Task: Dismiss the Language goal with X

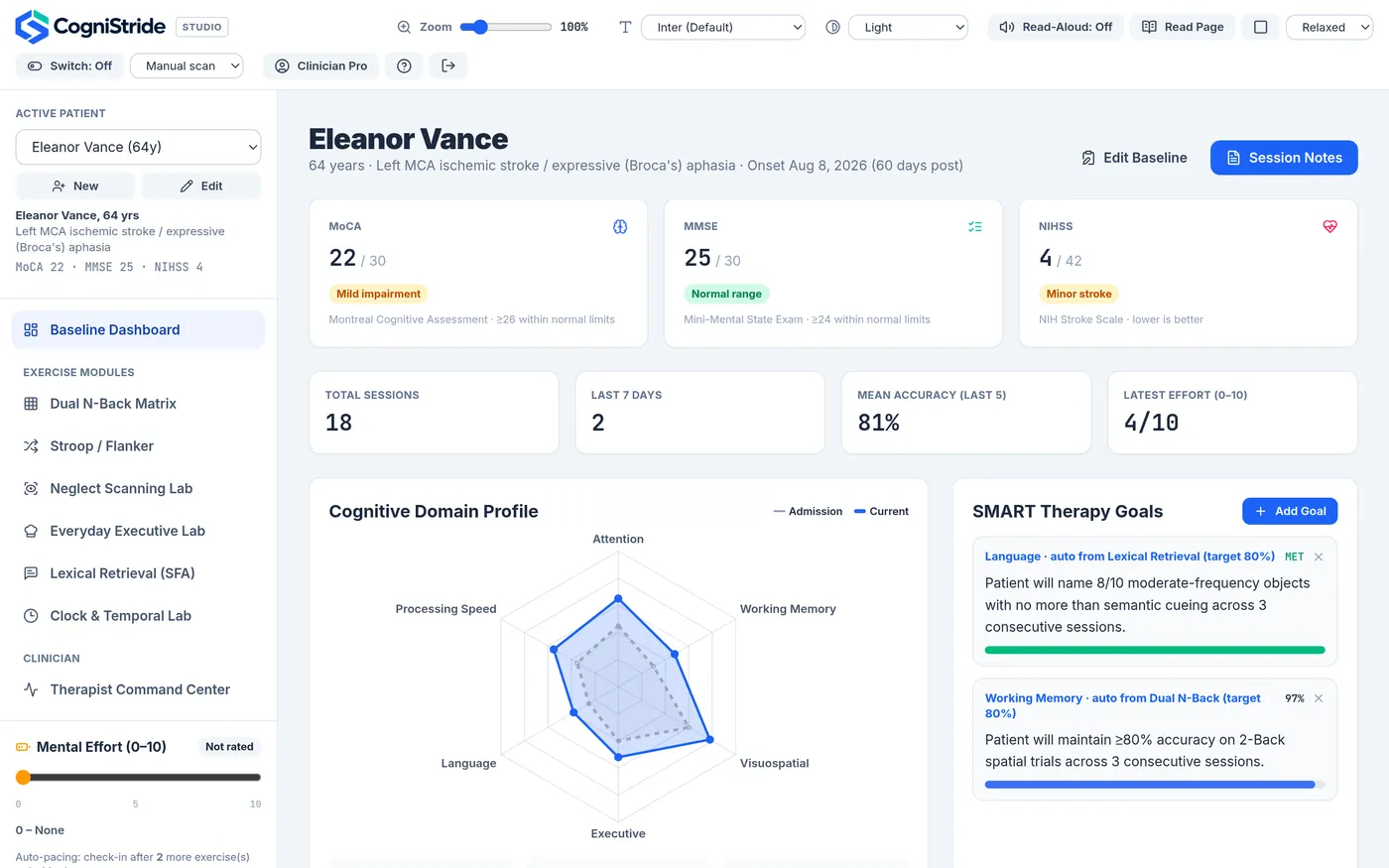Action: point(1319,558)
